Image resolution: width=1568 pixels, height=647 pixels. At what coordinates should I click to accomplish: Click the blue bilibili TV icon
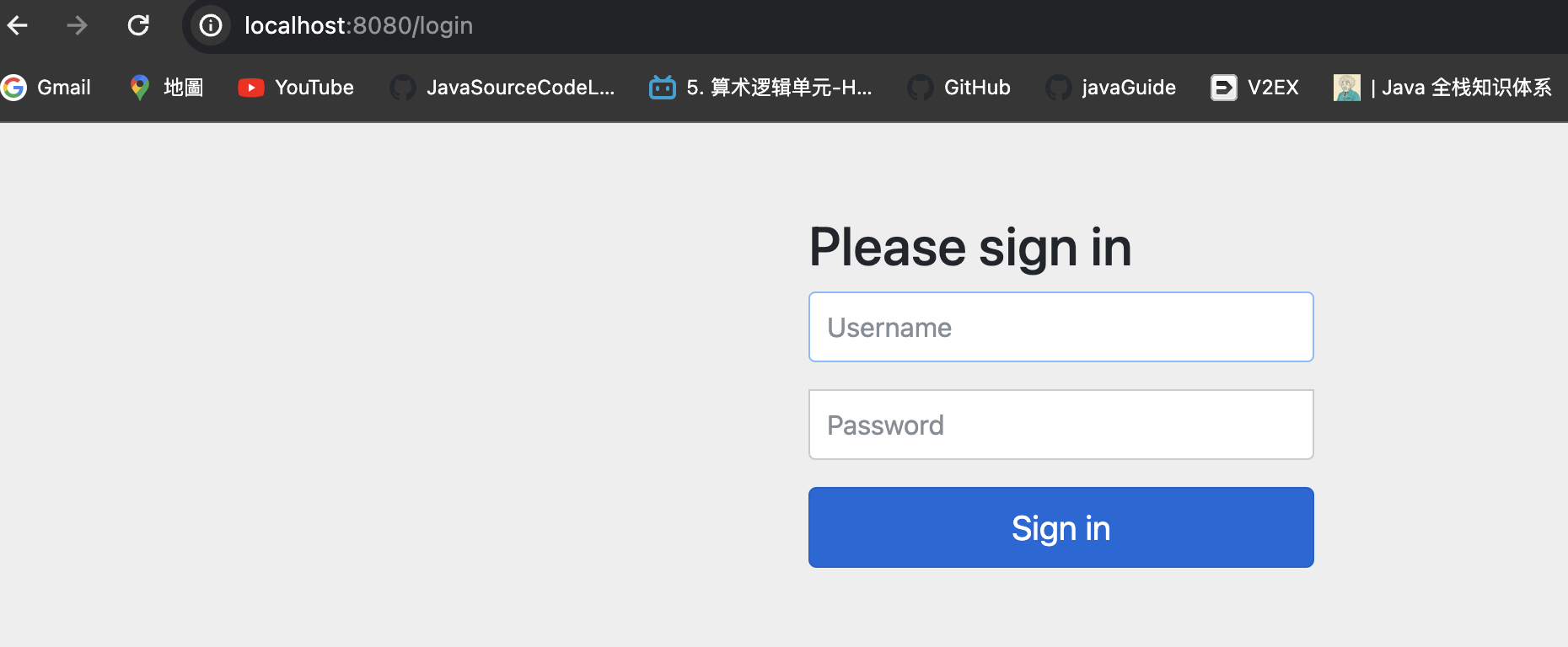[663, 87]
